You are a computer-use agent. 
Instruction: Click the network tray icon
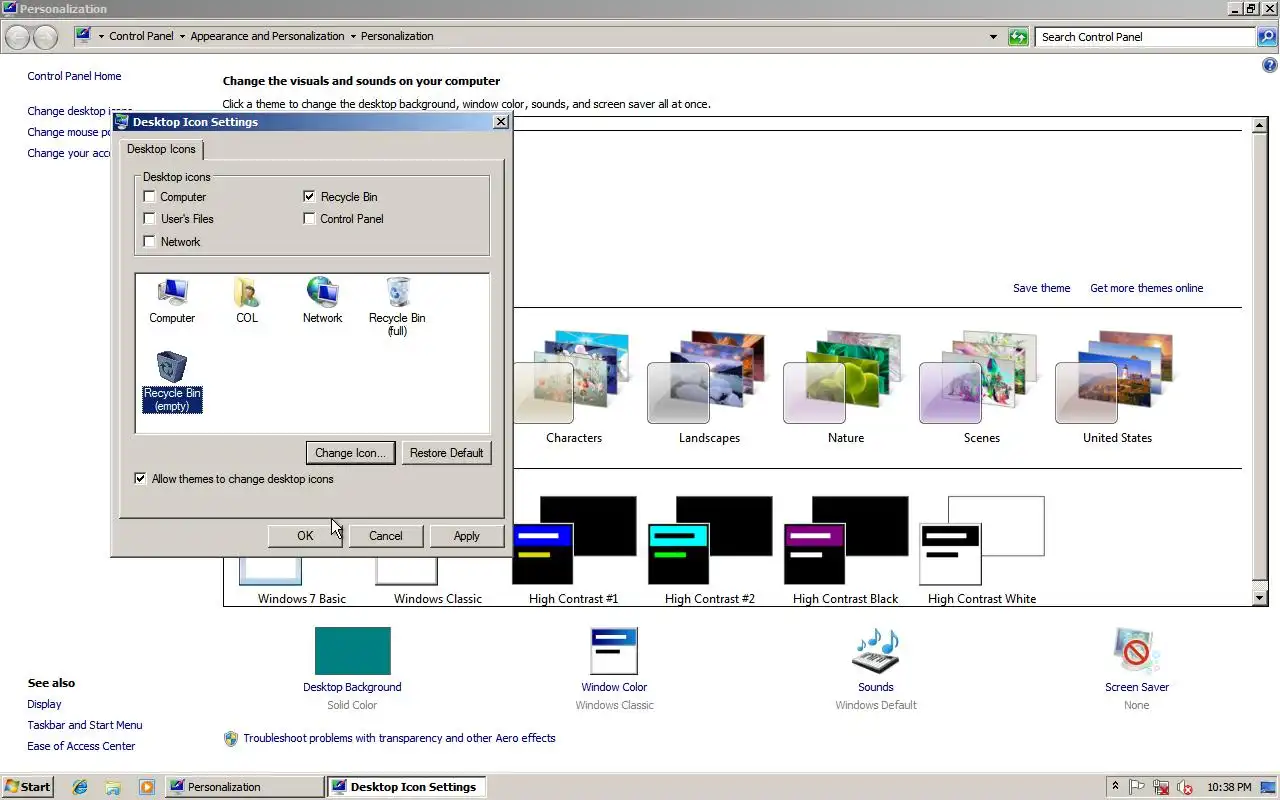[1161, 787]
